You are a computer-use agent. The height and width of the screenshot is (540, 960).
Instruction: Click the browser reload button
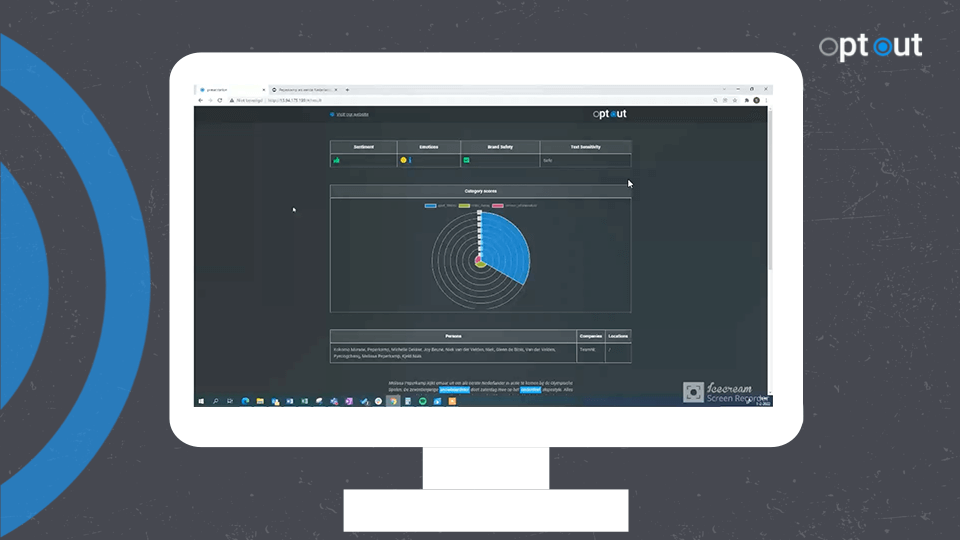pyautogui.click(x=220, y=100)
